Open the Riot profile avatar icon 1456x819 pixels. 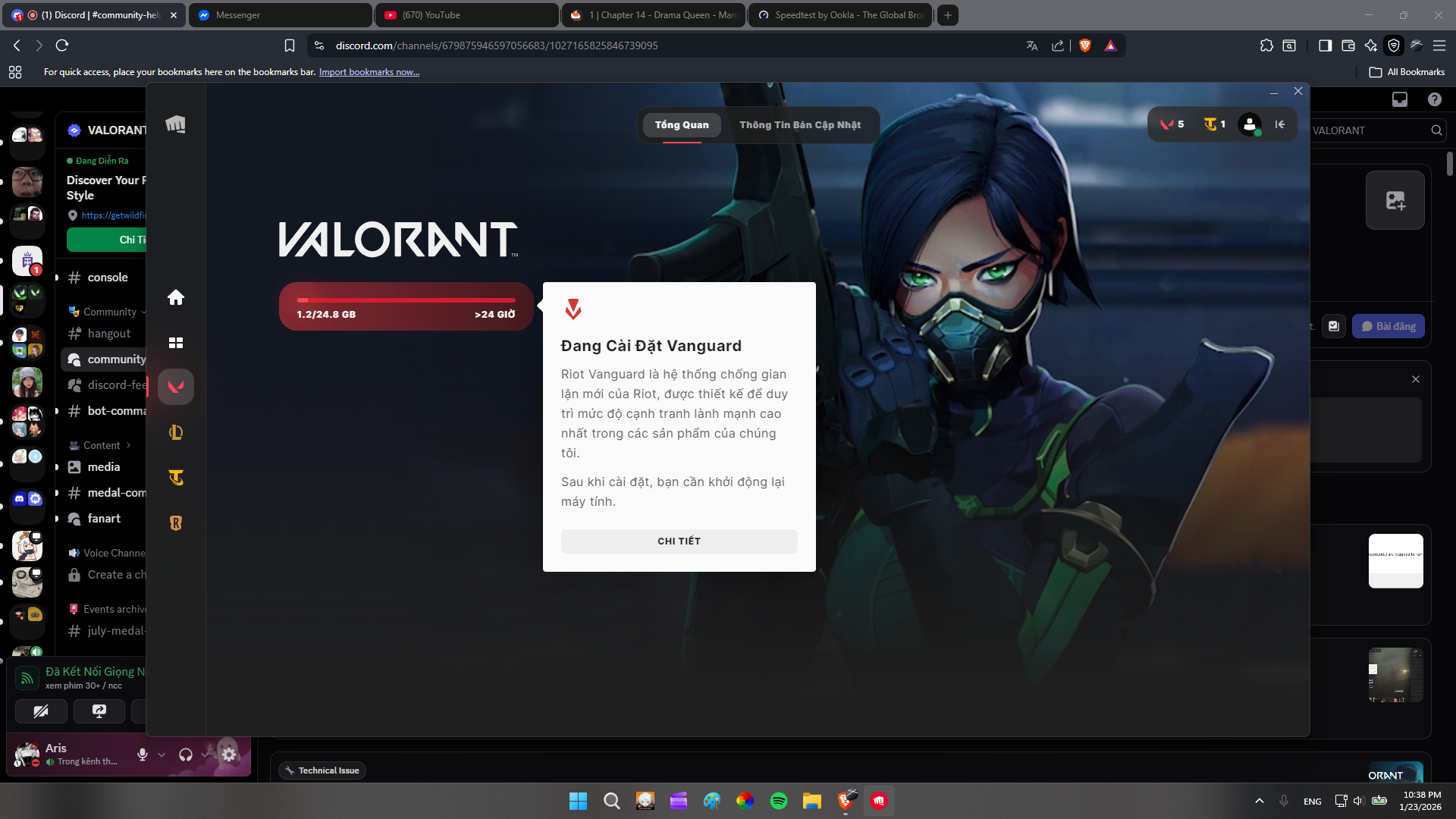coord(1249,124)
